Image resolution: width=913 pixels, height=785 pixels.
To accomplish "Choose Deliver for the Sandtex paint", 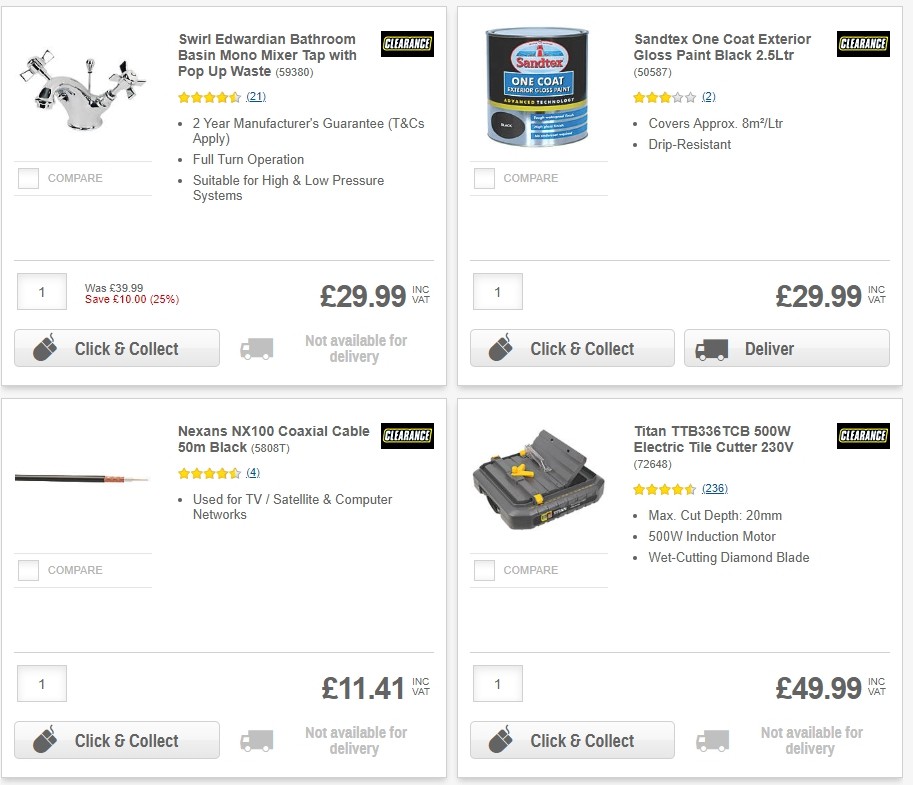I will [x=786, y=348].
